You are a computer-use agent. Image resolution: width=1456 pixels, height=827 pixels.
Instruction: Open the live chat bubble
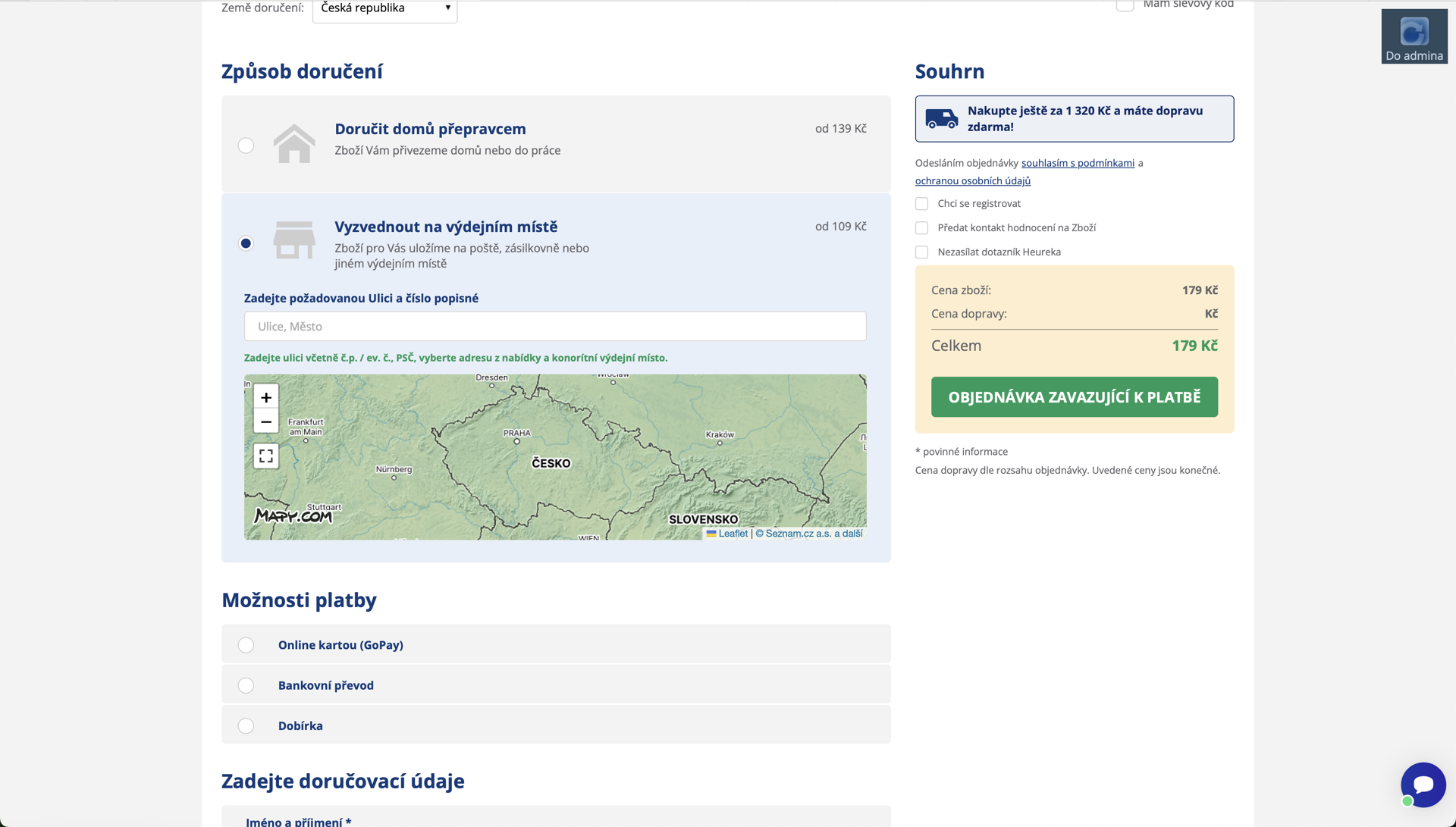click(x=1423, y=784)
